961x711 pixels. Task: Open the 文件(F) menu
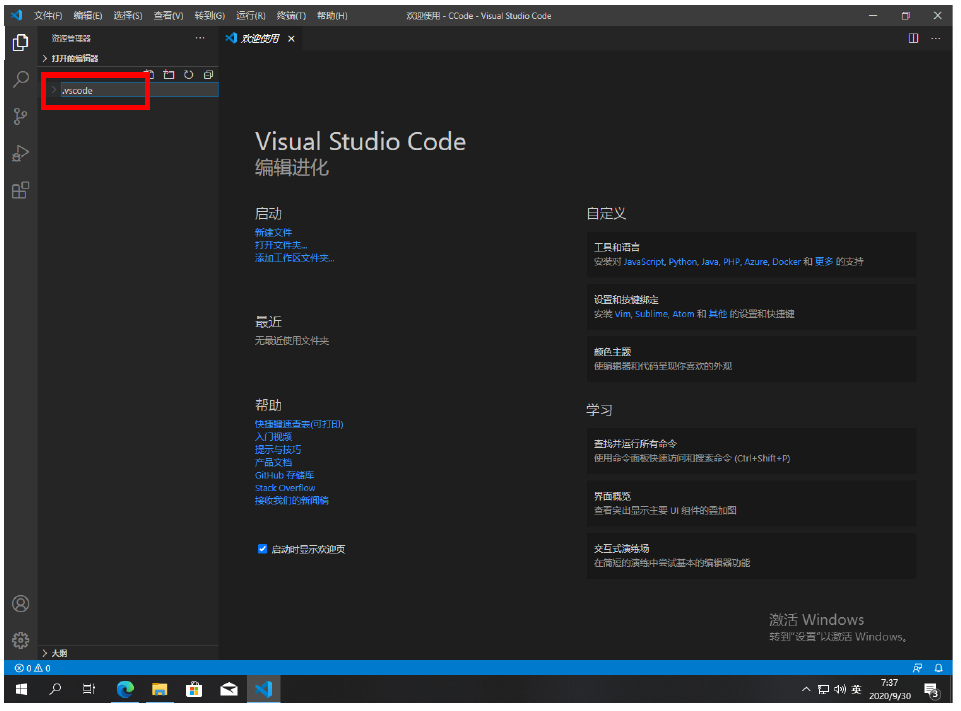click(47, 16)
